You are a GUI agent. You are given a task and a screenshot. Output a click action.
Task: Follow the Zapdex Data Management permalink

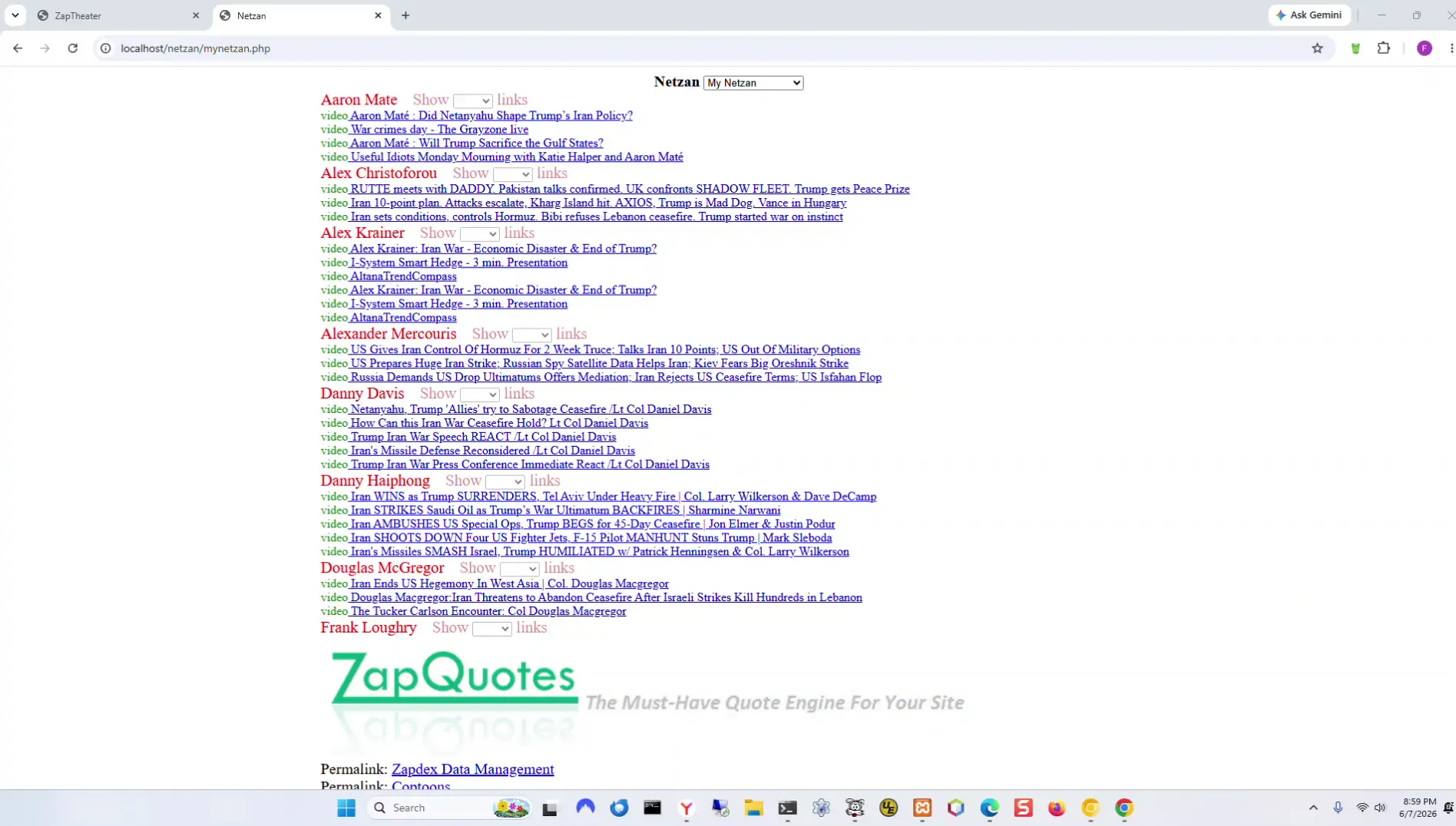point(472,769)
